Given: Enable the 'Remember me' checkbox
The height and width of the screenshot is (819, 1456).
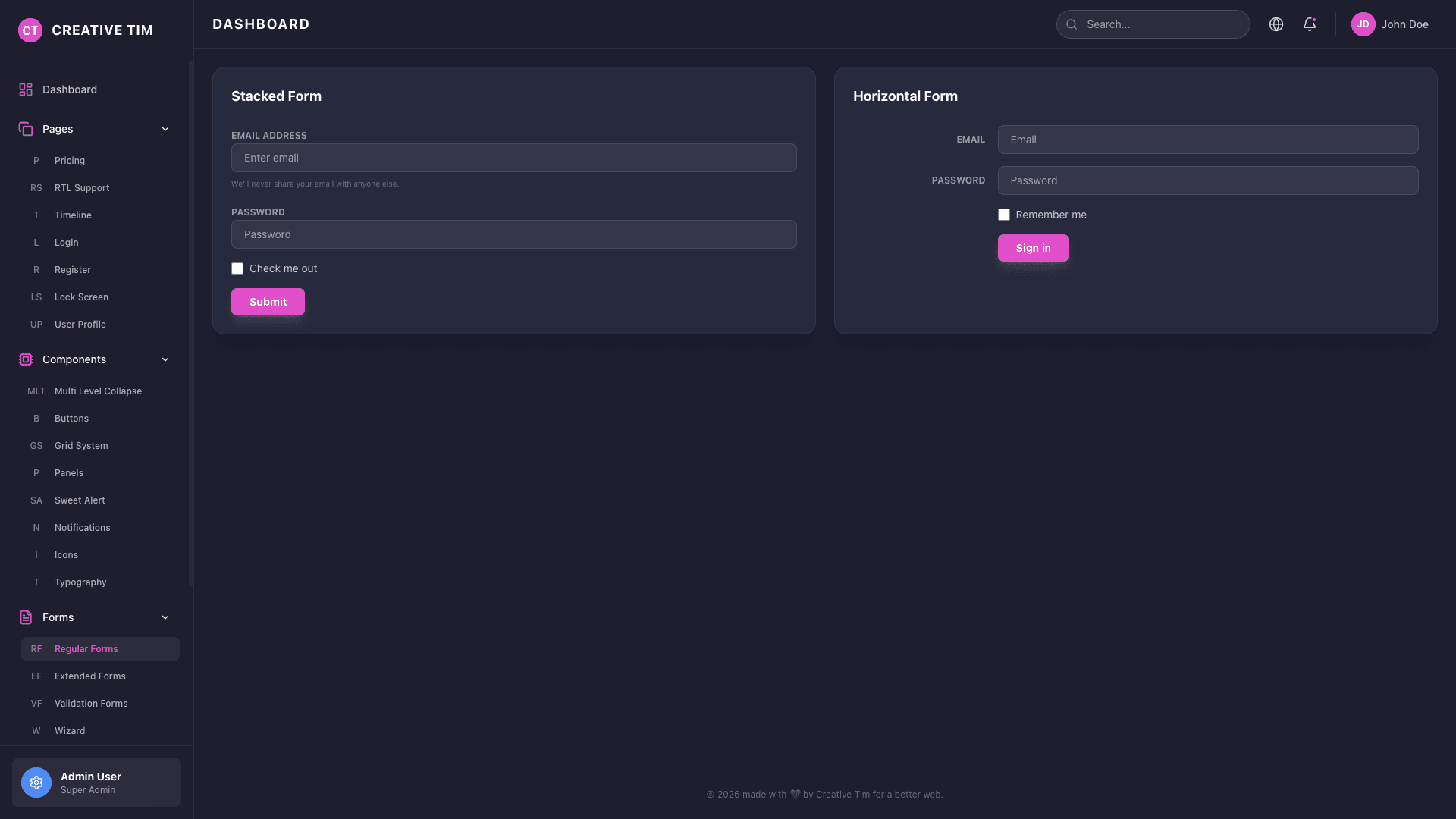Looking at the screenshot, I should point(1004,215).
